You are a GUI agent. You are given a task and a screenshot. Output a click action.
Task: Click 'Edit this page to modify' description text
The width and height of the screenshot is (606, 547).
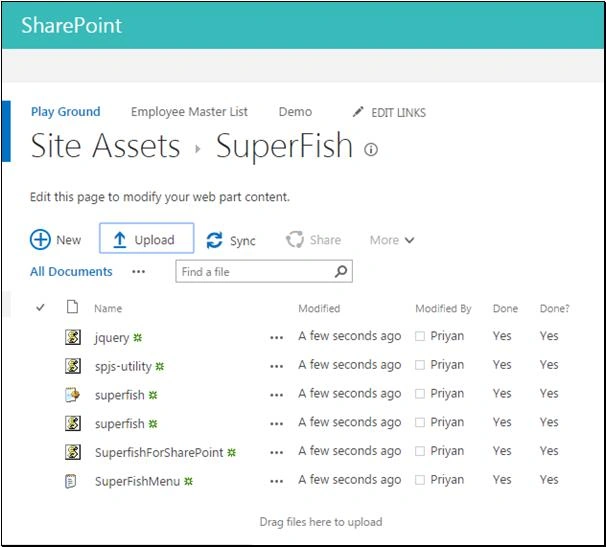click(160, 197)
